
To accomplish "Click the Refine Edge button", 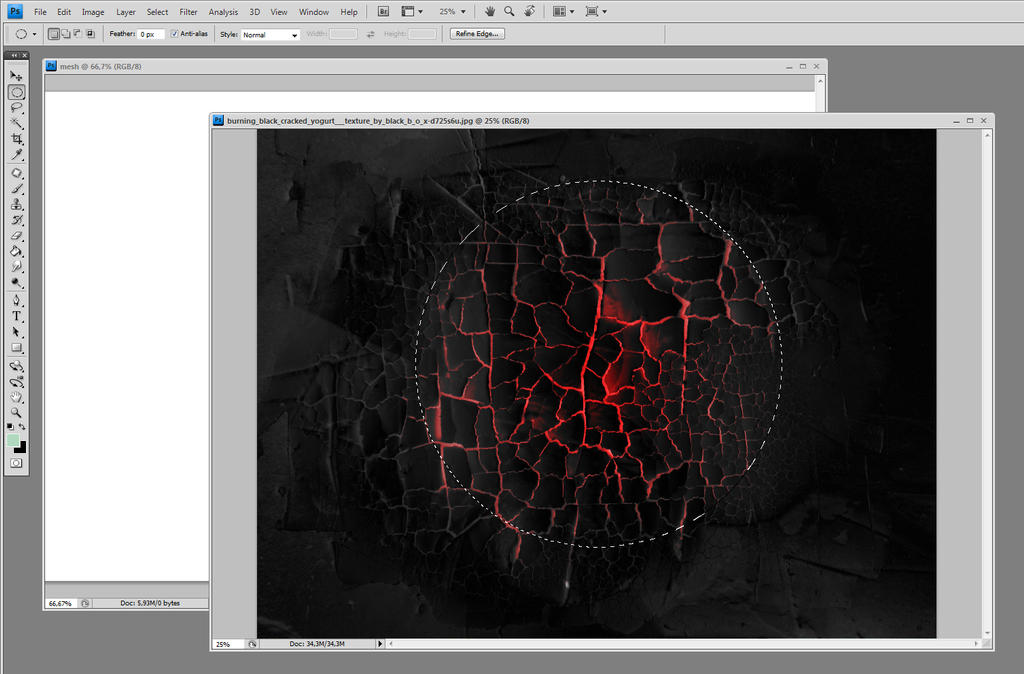I will (x=477, y=34).
